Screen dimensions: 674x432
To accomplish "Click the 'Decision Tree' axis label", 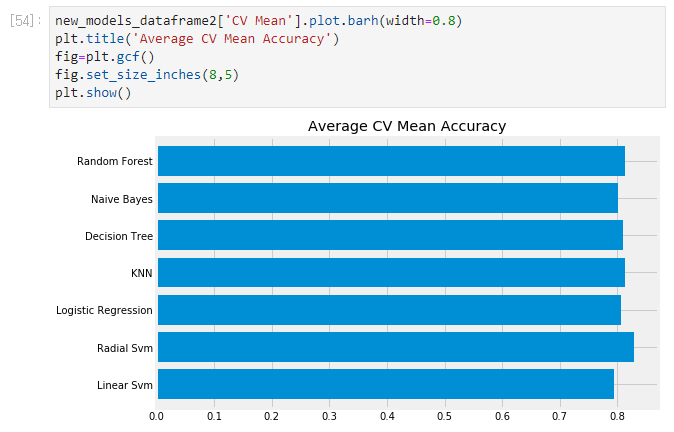I will (x=119, y=236).
